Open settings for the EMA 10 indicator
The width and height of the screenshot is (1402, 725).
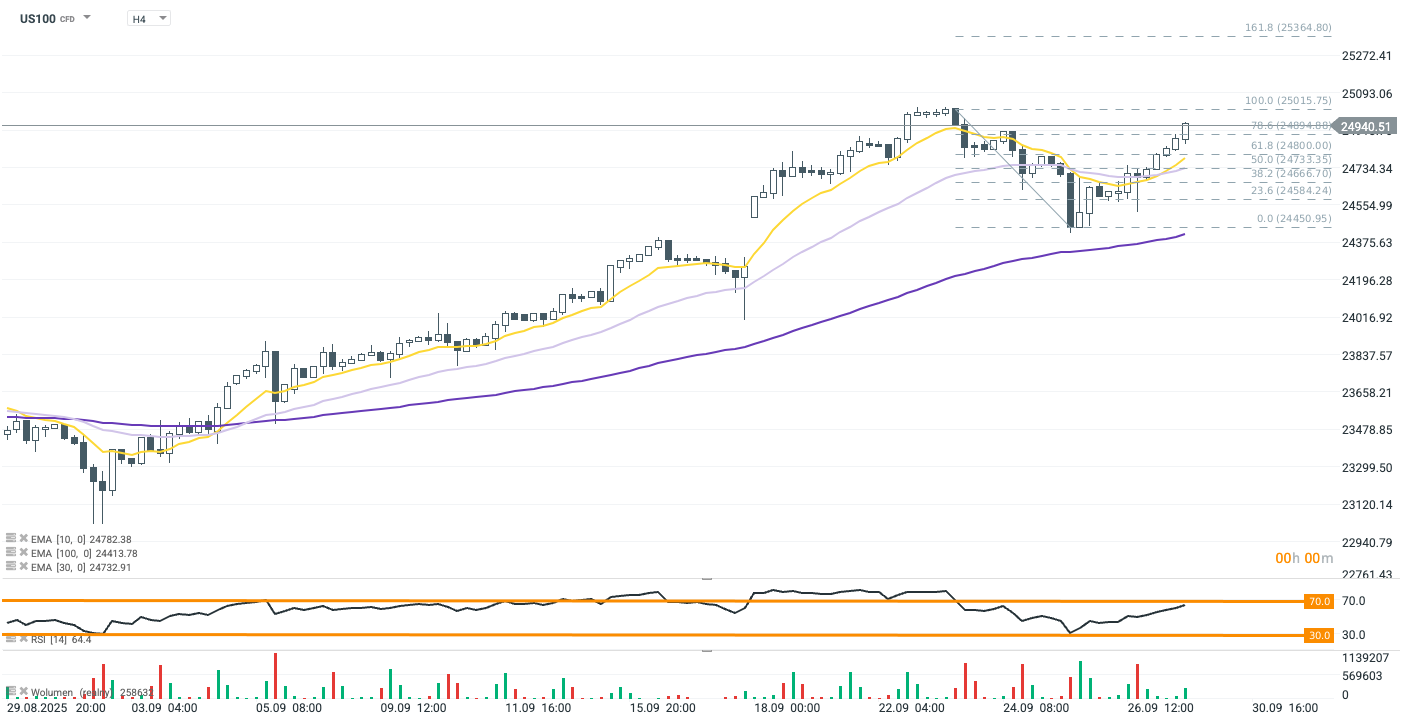tap(11, 539)
